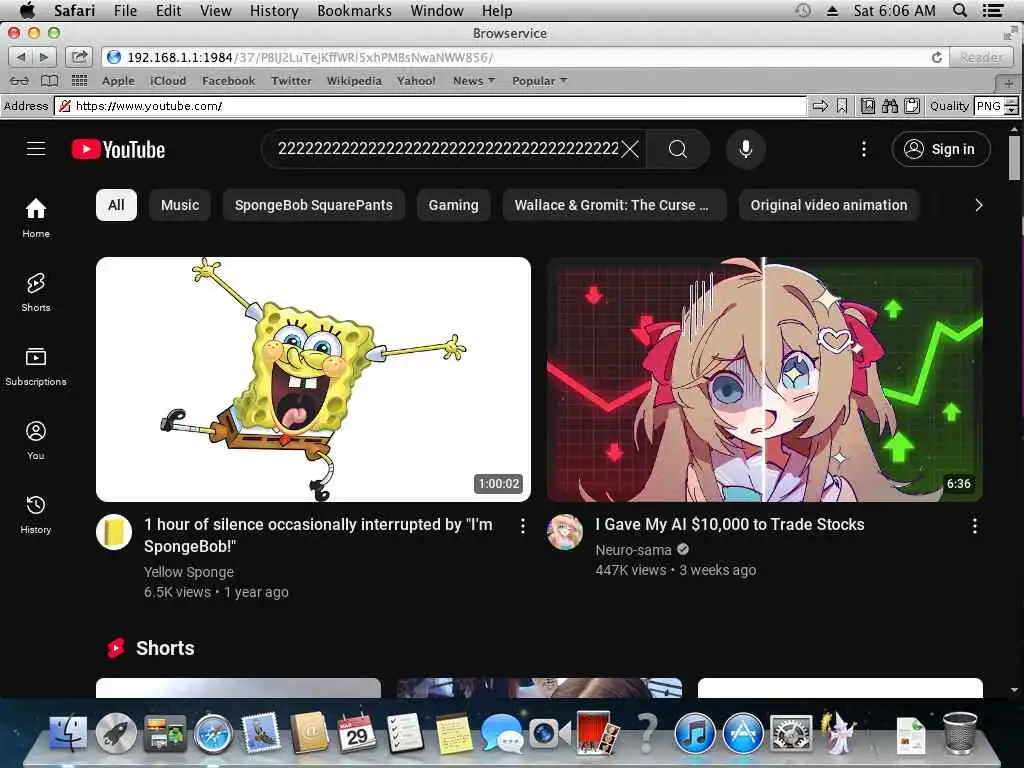The width and height of the screenshot is (1024, 768).
Task: Click the YouTube search text field
Action: [448, 149]
